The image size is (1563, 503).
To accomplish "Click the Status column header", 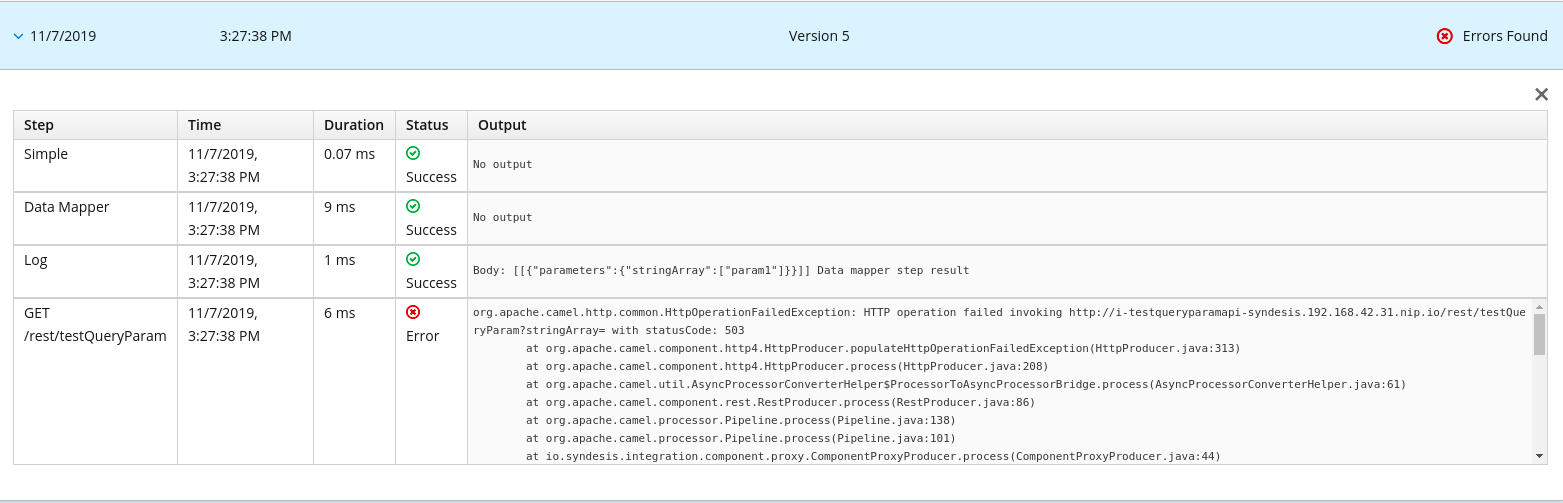I will click(x=427, y=125).
